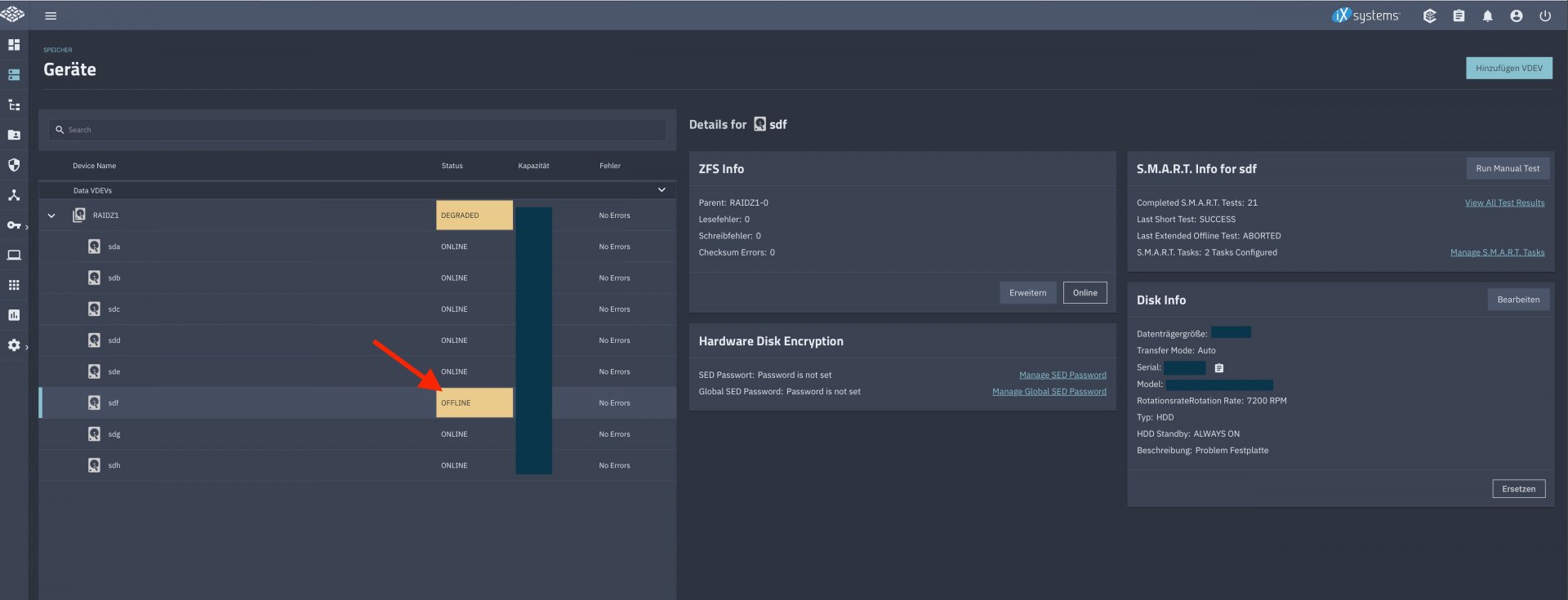Click Ersetzen button
Screen dimensions: 1568x600
point(1518,489)
